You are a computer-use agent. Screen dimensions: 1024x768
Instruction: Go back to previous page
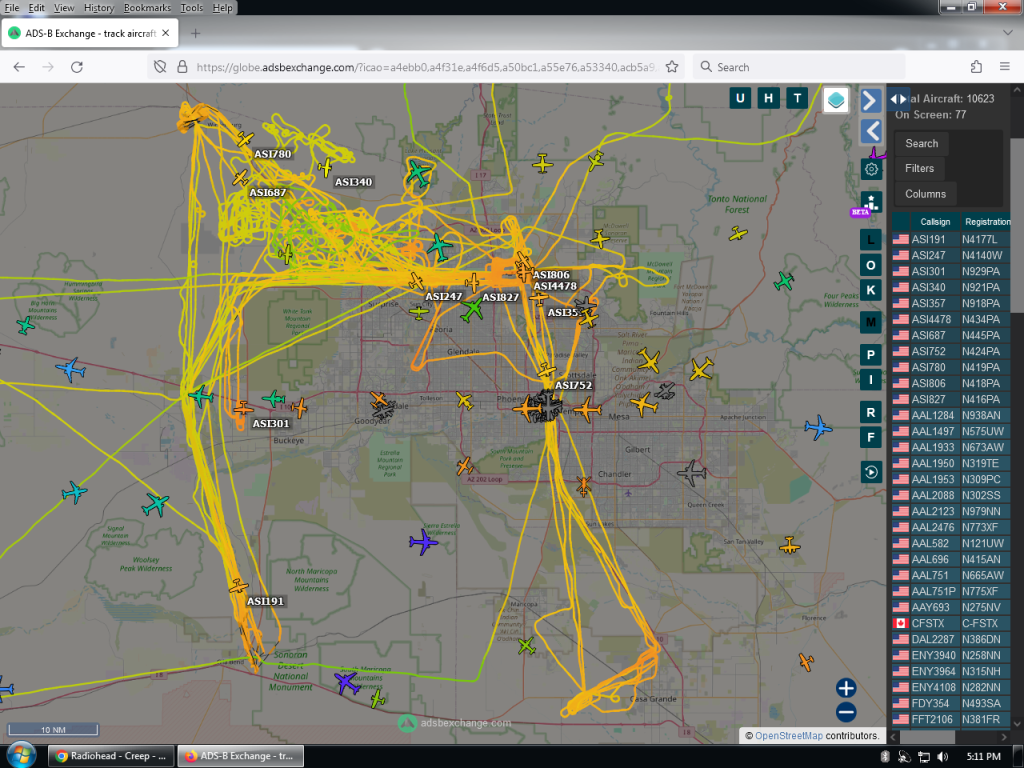click(20, 67)
